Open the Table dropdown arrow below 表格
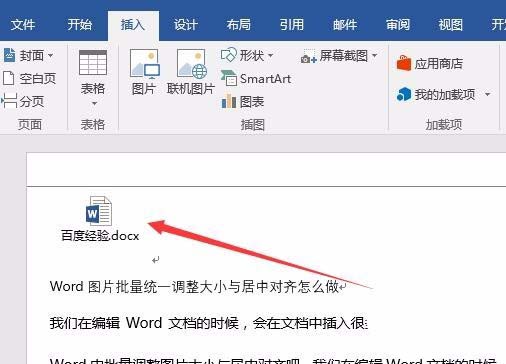The width and height of the screenshot is (506, 364). [94, 104]
